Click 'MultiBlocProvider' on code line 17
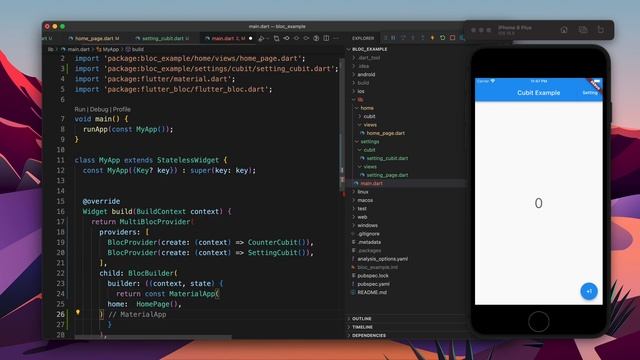The width and height of the screenshot is (640, 360). (x=155, y=222)
